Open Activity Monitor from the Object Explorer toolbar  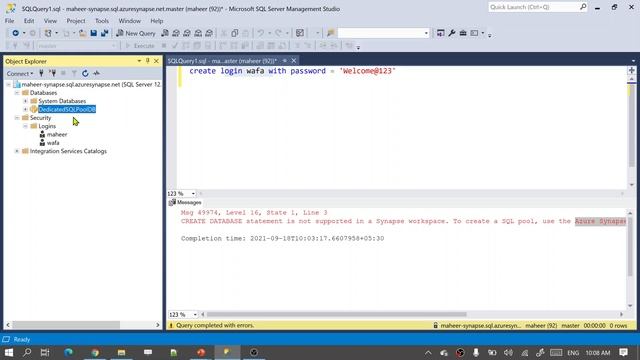point(96,73)
